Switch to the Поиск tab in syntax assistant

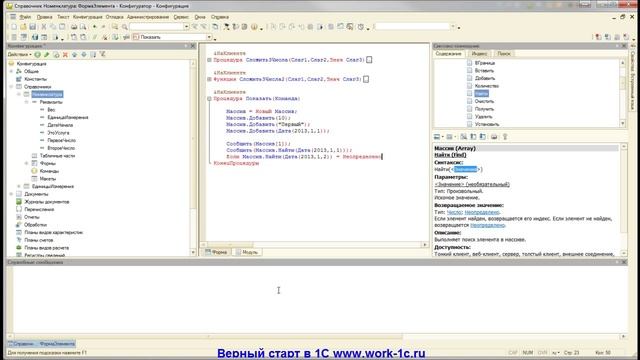[504, 54]
